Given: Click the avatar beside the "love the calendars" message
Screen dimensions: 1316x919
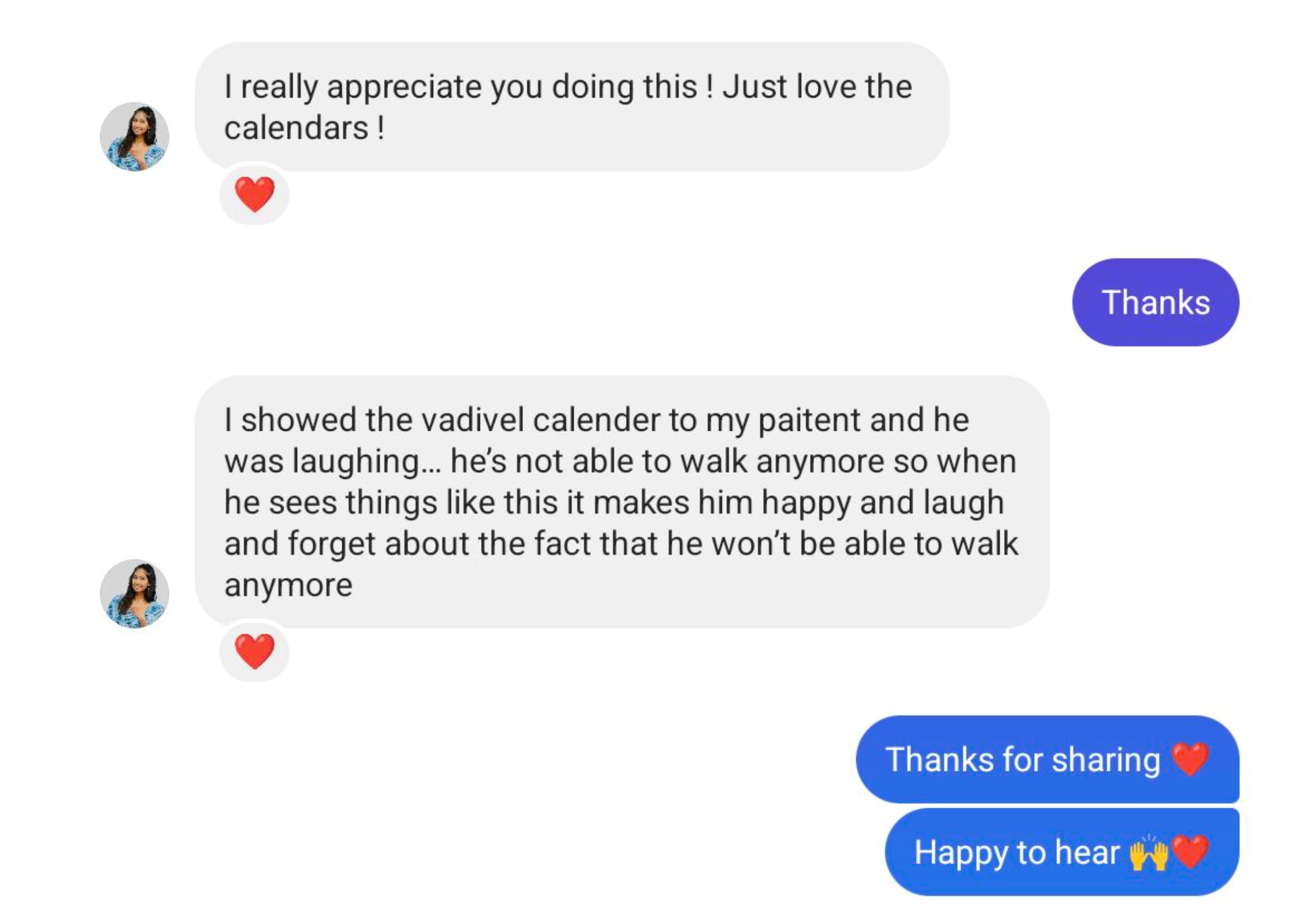Looking at the screenshot, I should (x=134, y=136).
